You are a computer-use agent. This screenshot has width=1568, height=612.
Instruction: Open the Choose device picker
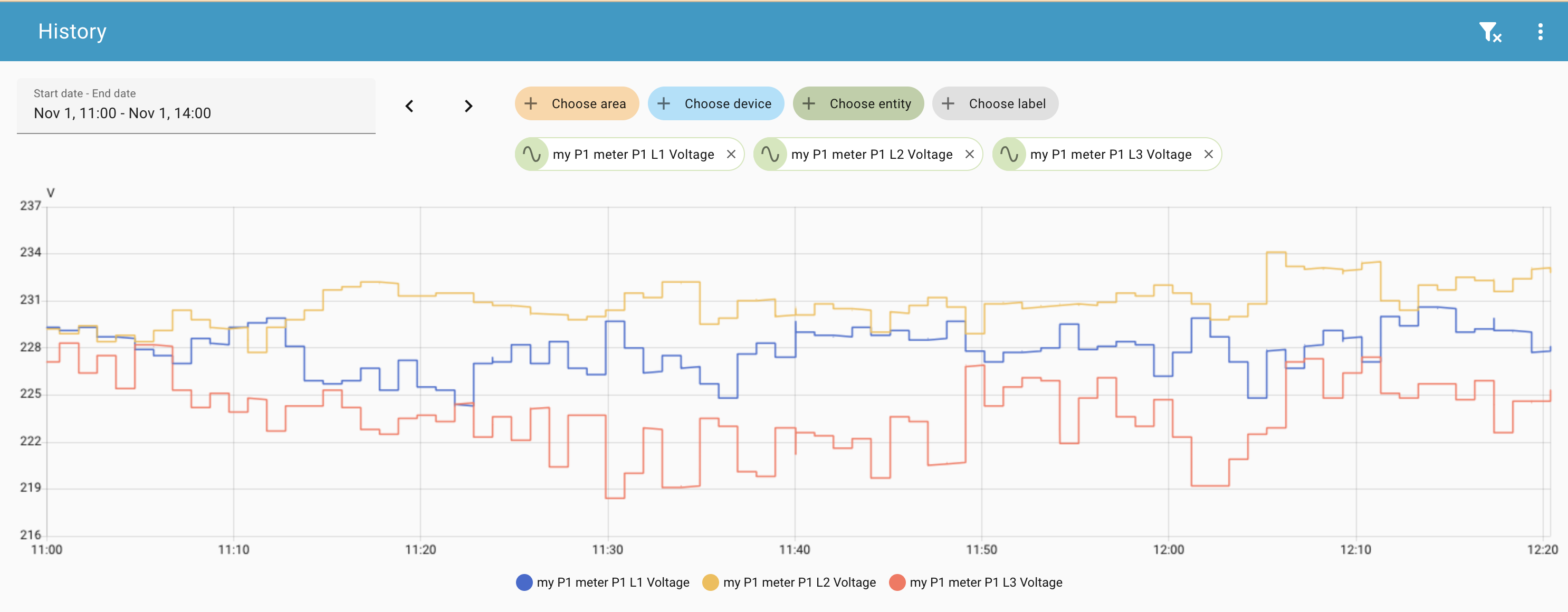coord(715,103)
